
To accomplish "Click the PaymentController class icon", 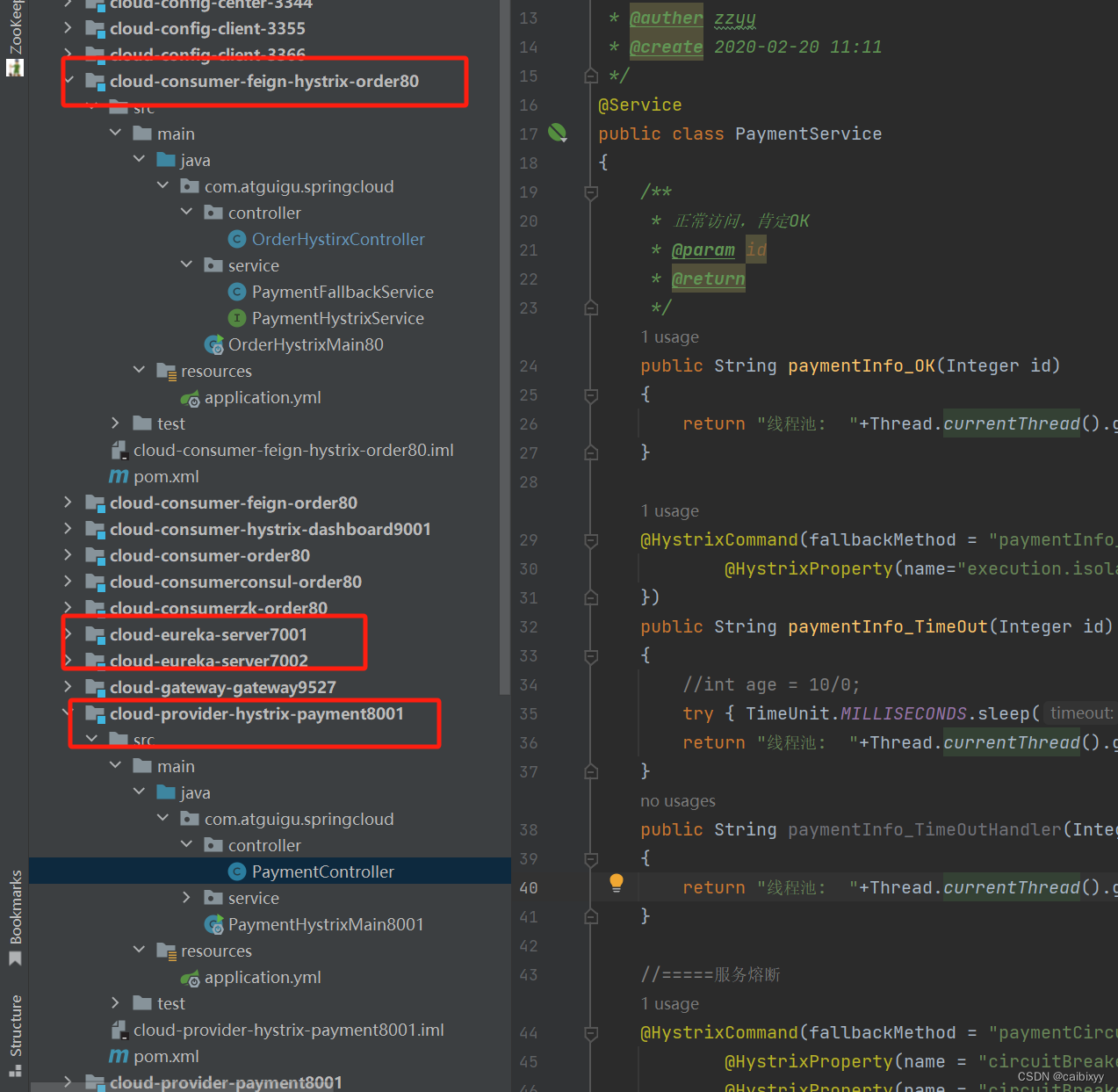I will 236,871.
